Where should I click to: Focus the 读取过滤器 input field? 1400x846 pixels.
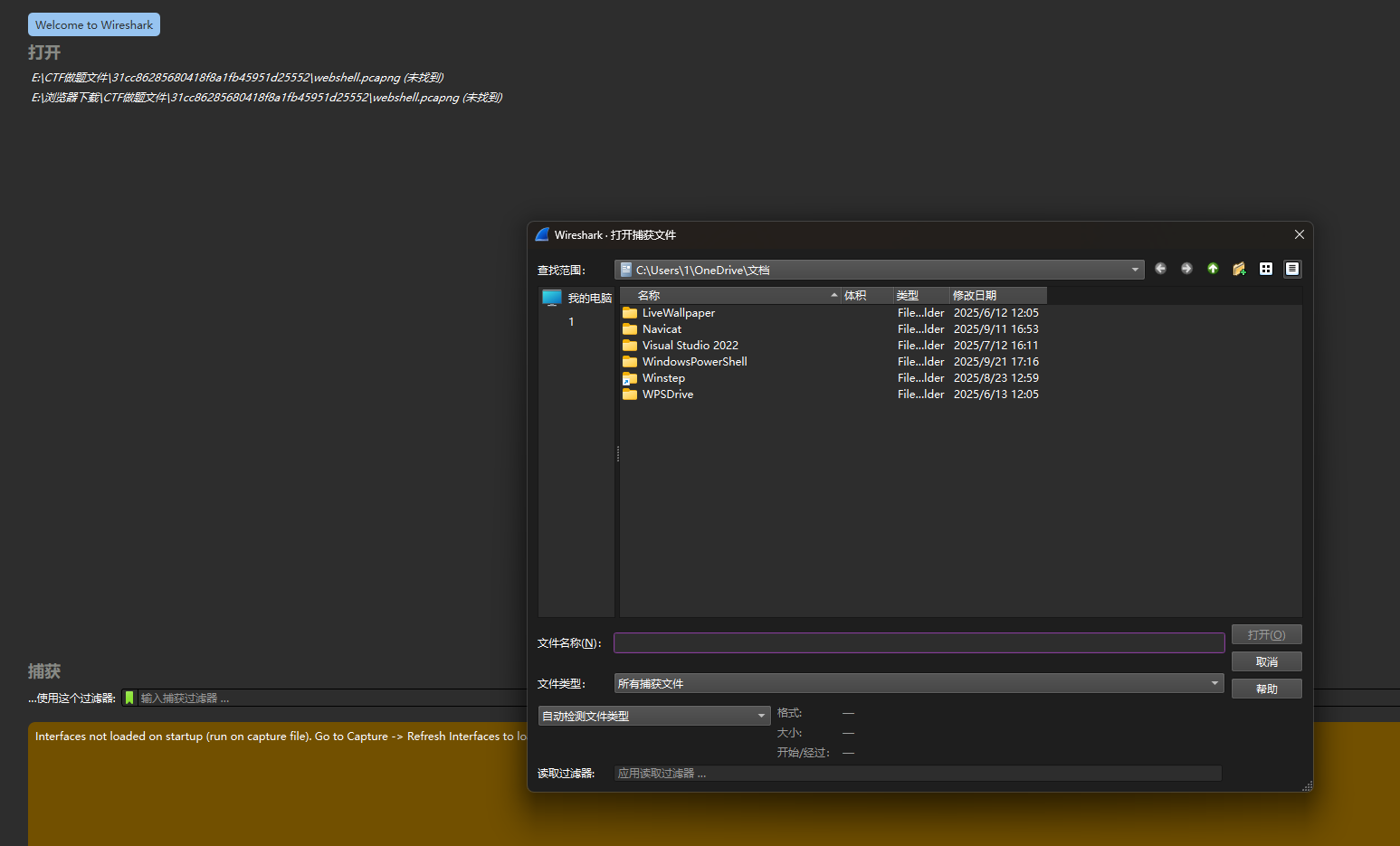pos(918,773)
